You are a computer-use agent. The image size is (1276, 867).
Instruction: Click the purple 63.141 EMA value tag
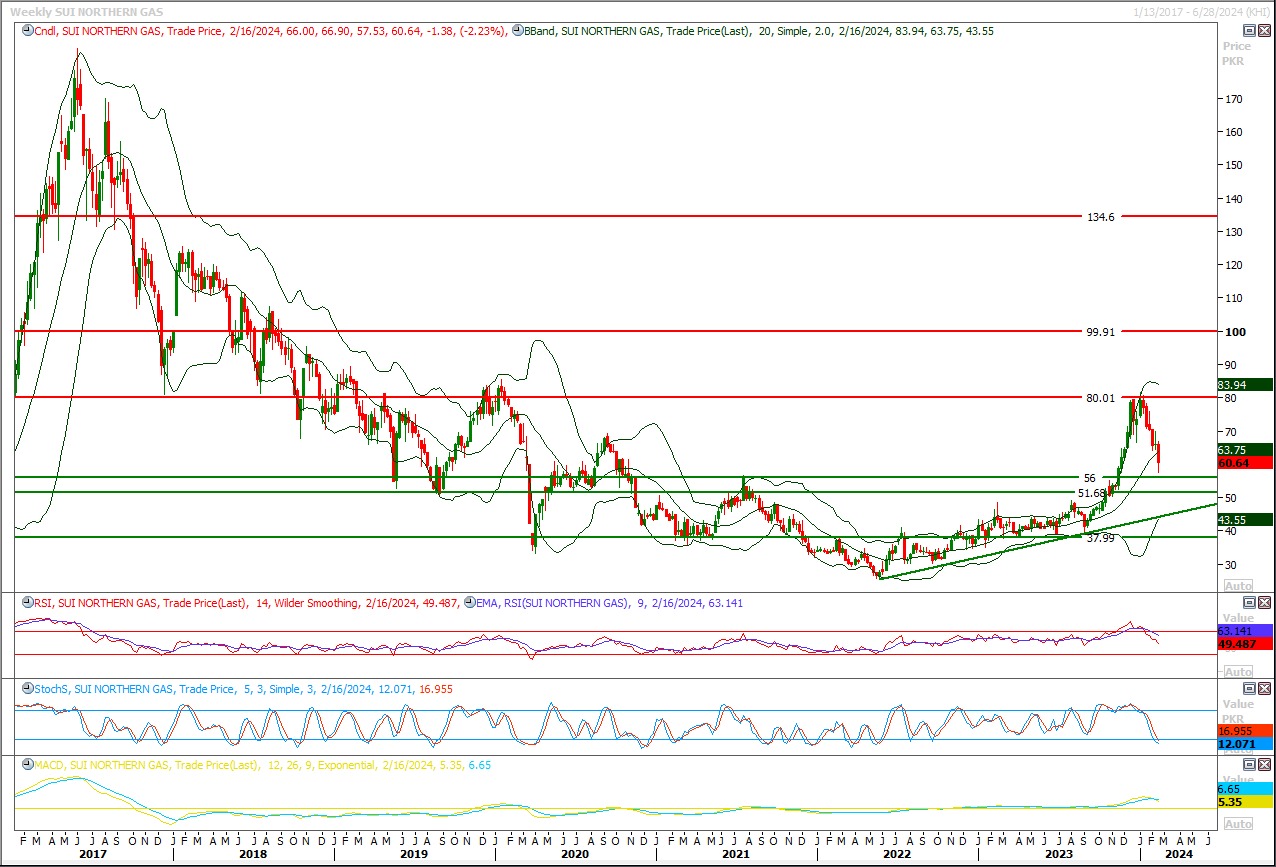[1244, 631]
